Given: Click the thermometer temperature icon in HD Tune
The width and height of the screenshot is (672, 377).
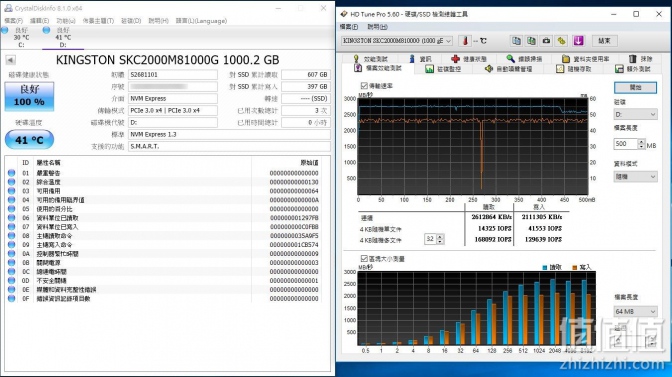Looking at the screenshot, I should point(465,41).
